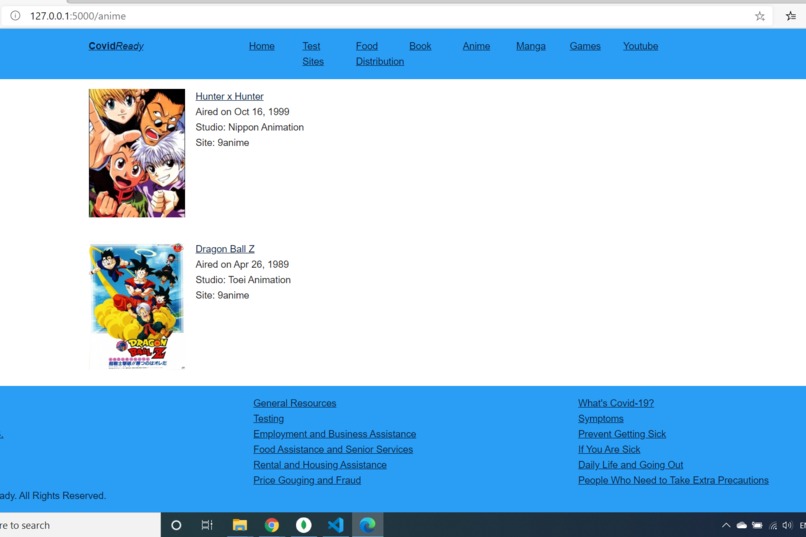806x537 pixels.
Task: Click 'Aired on Oct 16, 1999' text
Action: tap(242, 112)
